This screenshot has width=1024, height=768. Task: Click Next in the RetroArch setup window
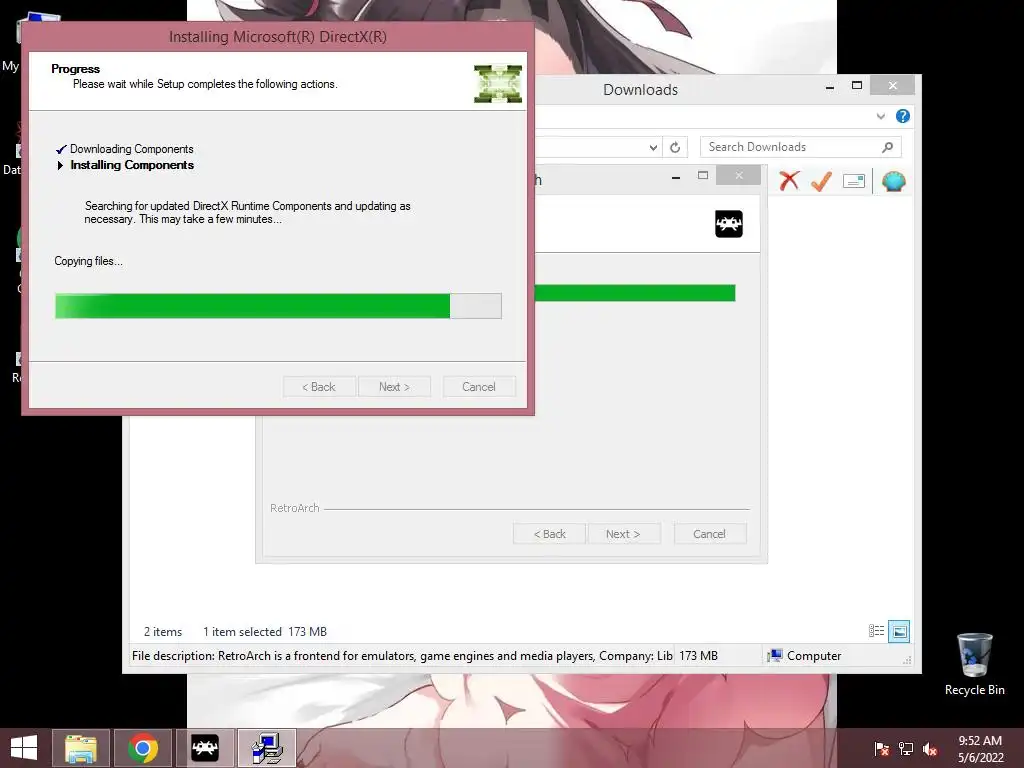pyautogui.click(x=623, y=534)
